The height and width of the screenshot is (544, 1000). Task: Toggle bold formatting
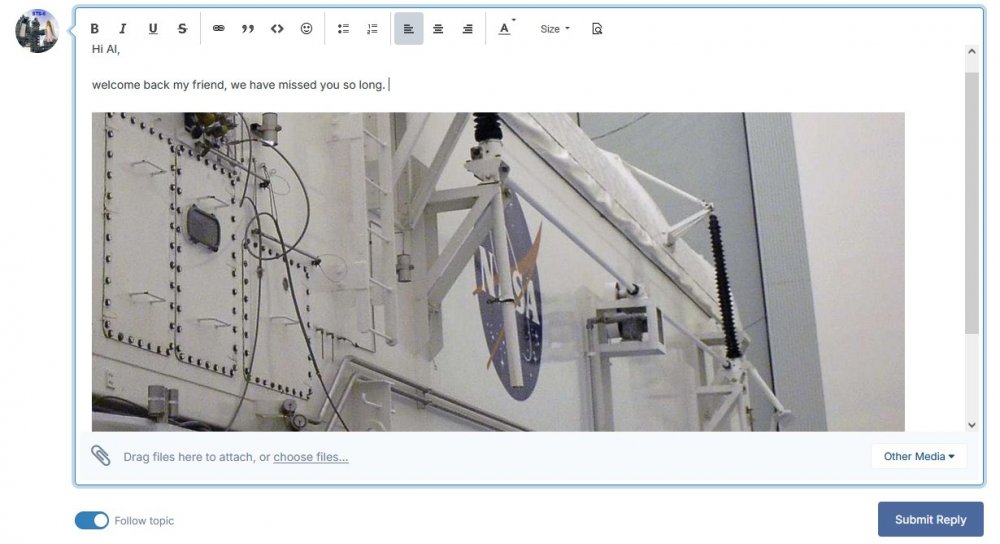[x=94, y=29]
